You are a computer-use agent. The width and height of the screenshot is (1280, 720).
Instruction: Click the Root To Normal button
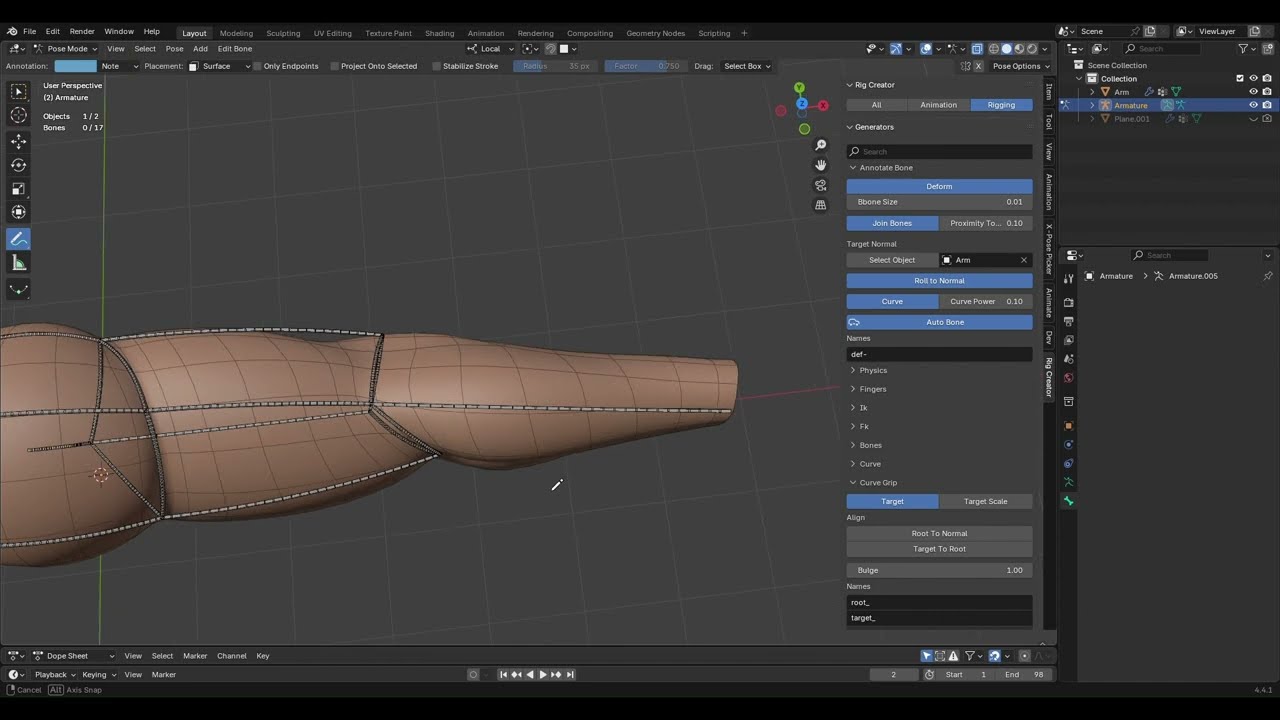[939, 533]
